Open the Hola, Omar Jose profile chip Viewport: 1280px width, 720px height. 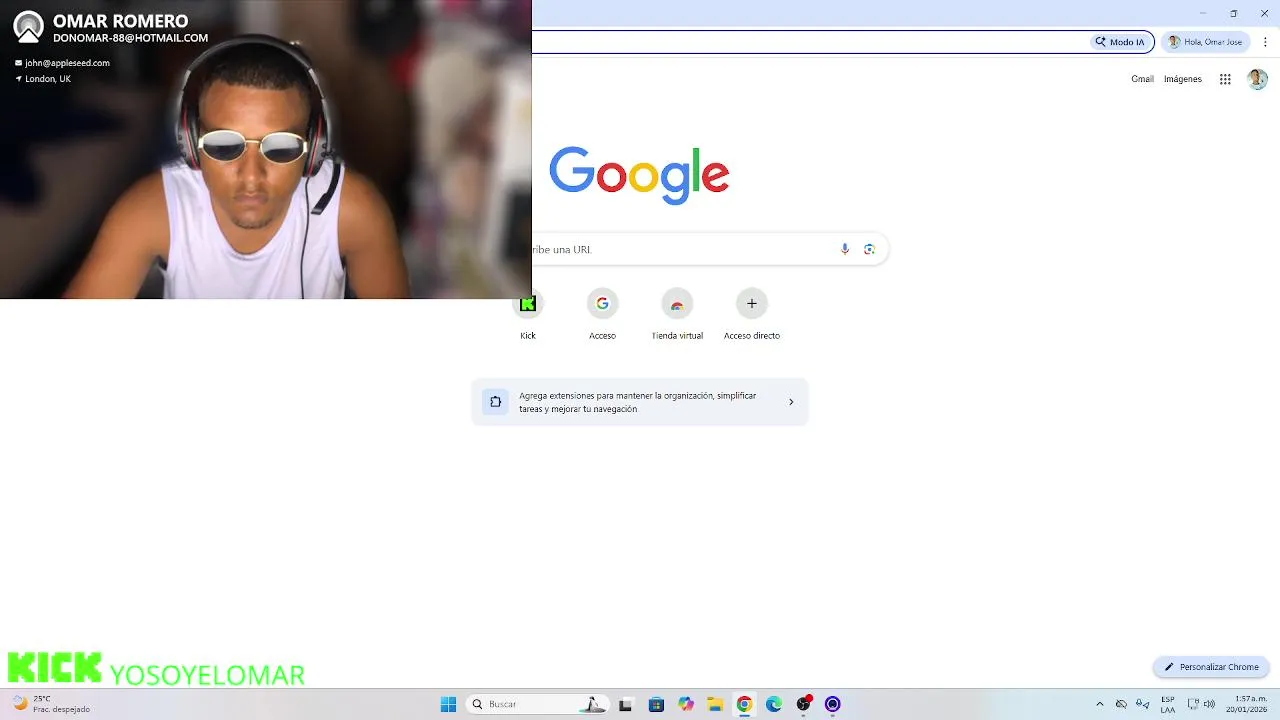pos(1205,42)
